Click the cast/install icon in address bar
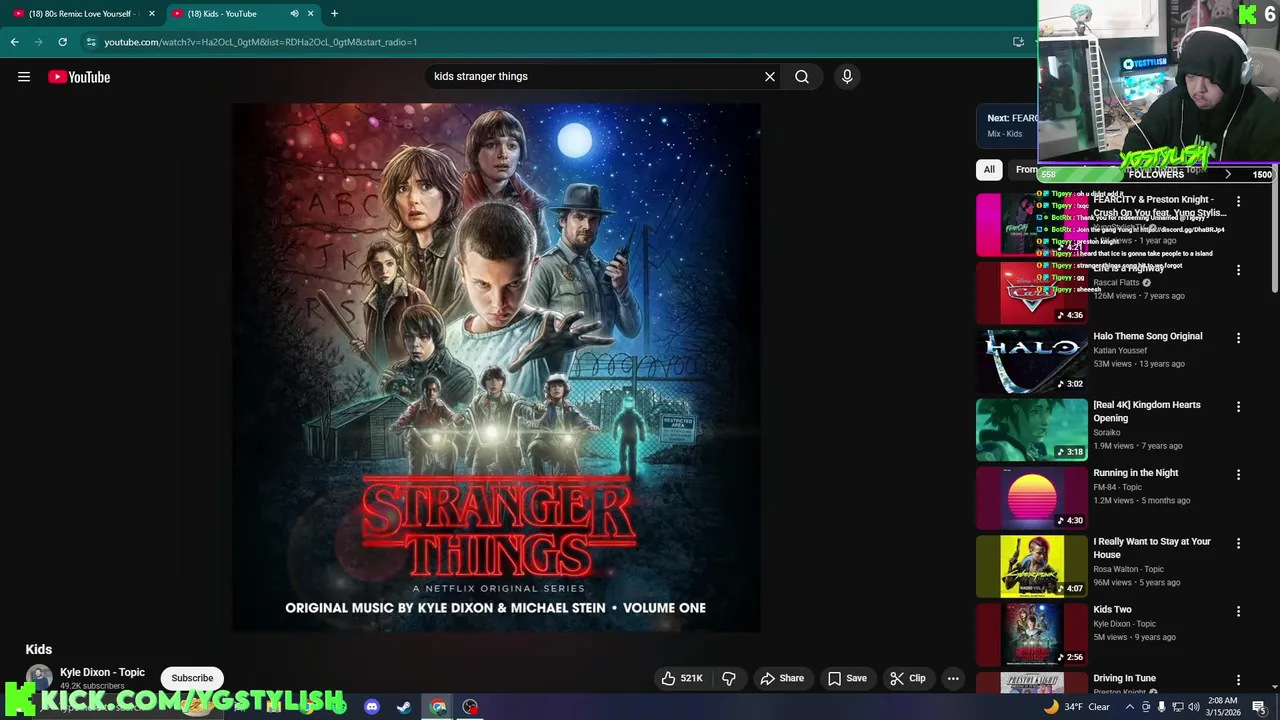The image size is (1280, 720). coord(1018,42)
